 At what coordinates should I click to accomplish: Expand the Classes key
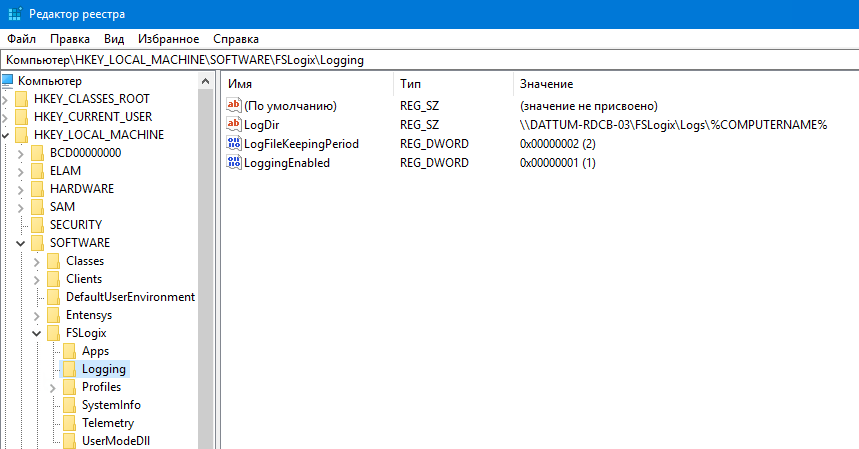(37, 262)
